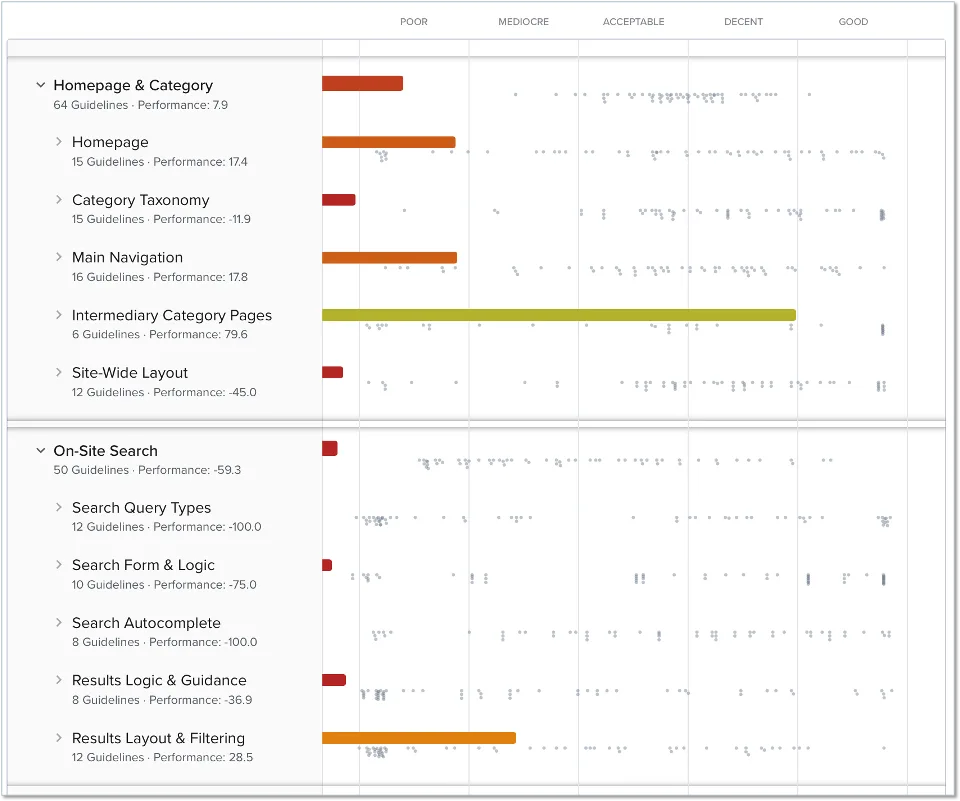Click the Homepage & Category red performance bar
Screen dimensions: 960x801
pyautogui.click(x=362, y=83)
